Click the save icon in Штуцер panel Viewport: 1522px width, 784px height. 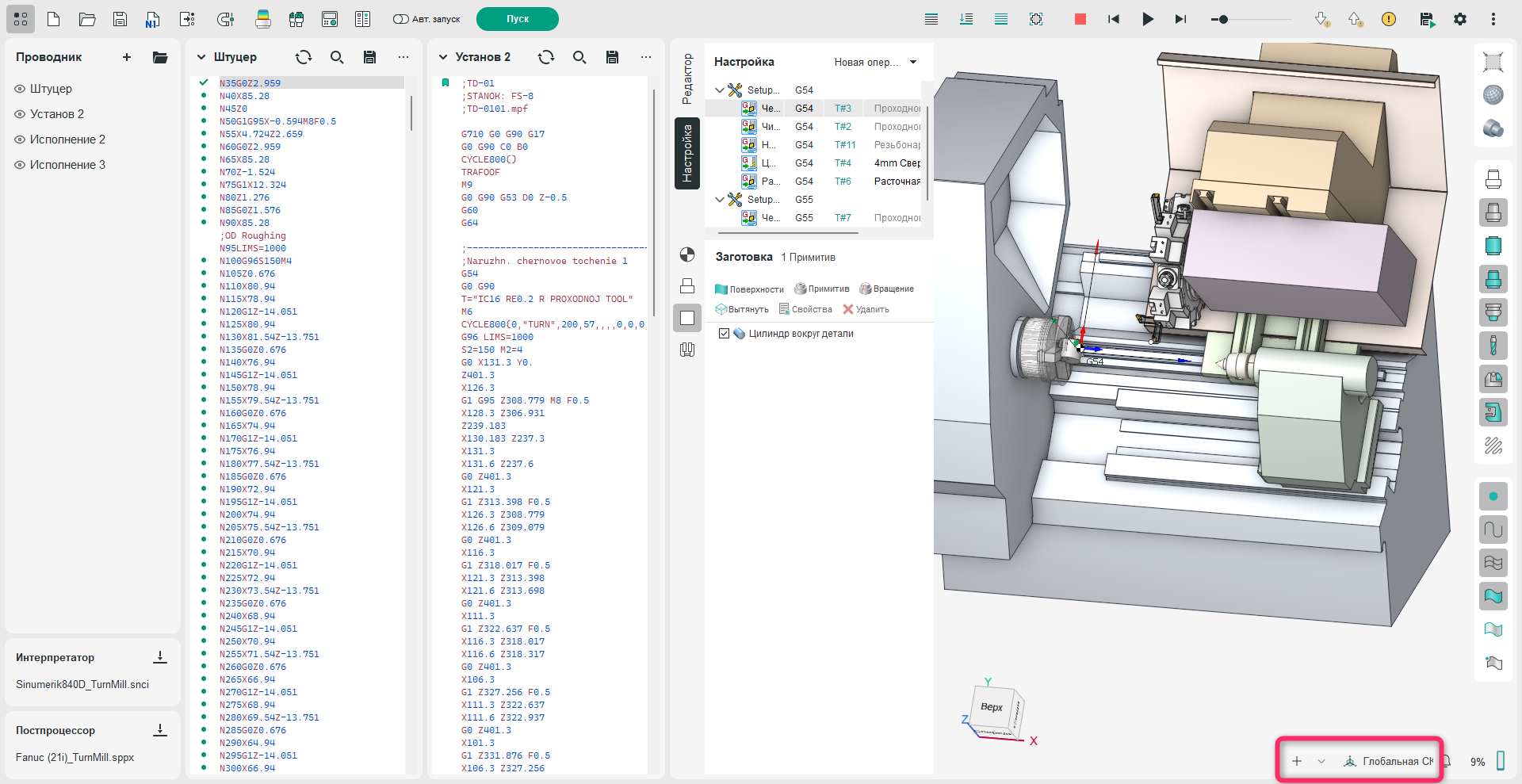coord(369,57)
